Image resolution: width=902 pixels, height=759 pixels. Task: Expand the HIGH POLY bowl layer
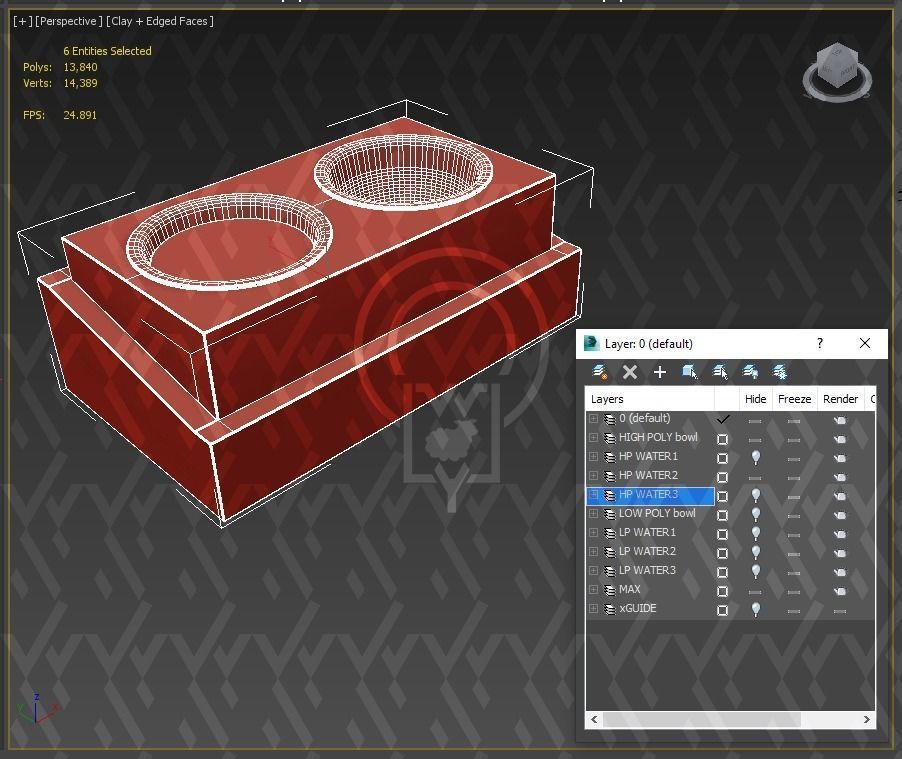pyautogui.click(x=594, y=438)
